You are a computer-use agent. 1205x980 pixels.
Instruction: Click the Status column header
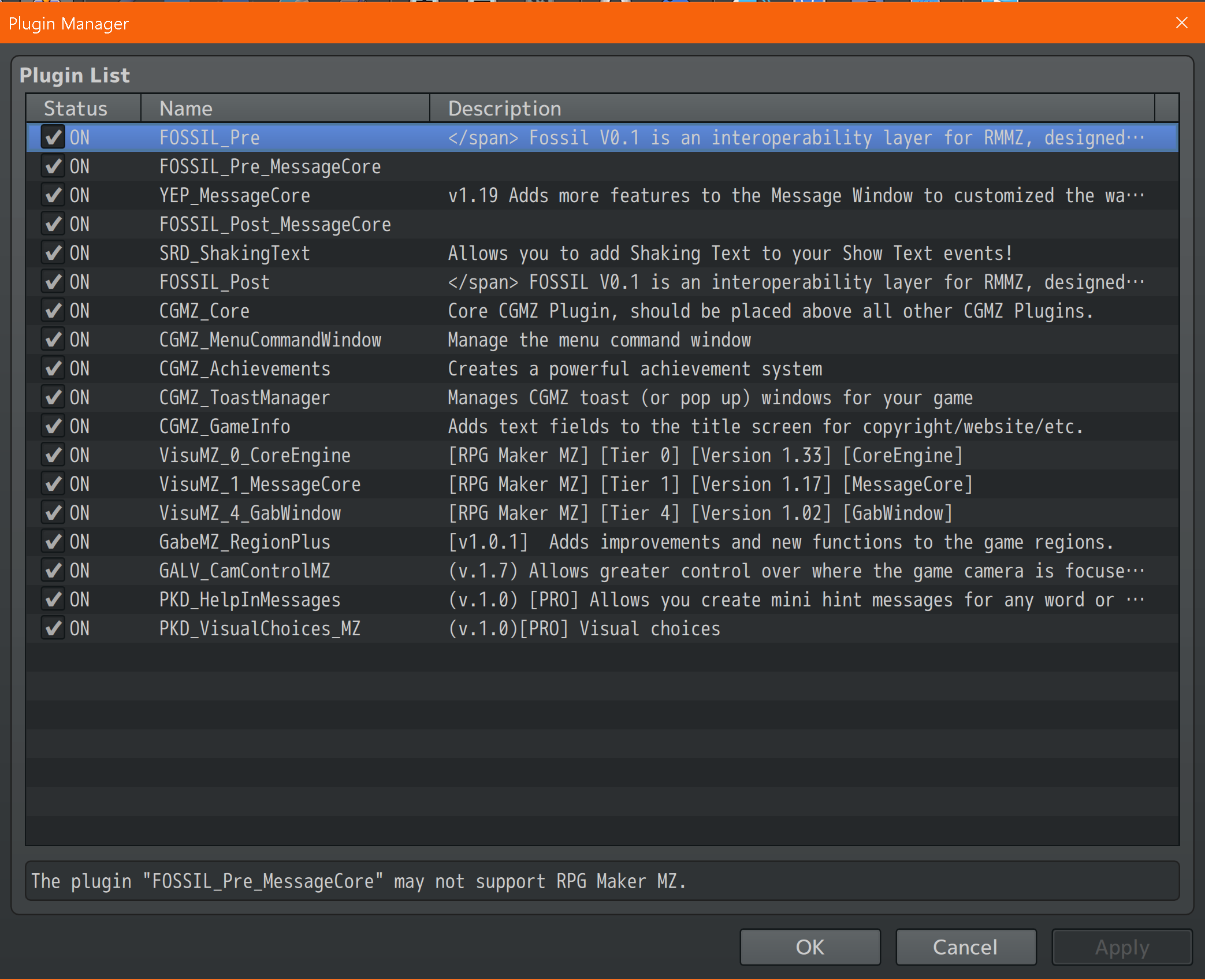pyautogui.click(x=84, y=109)
